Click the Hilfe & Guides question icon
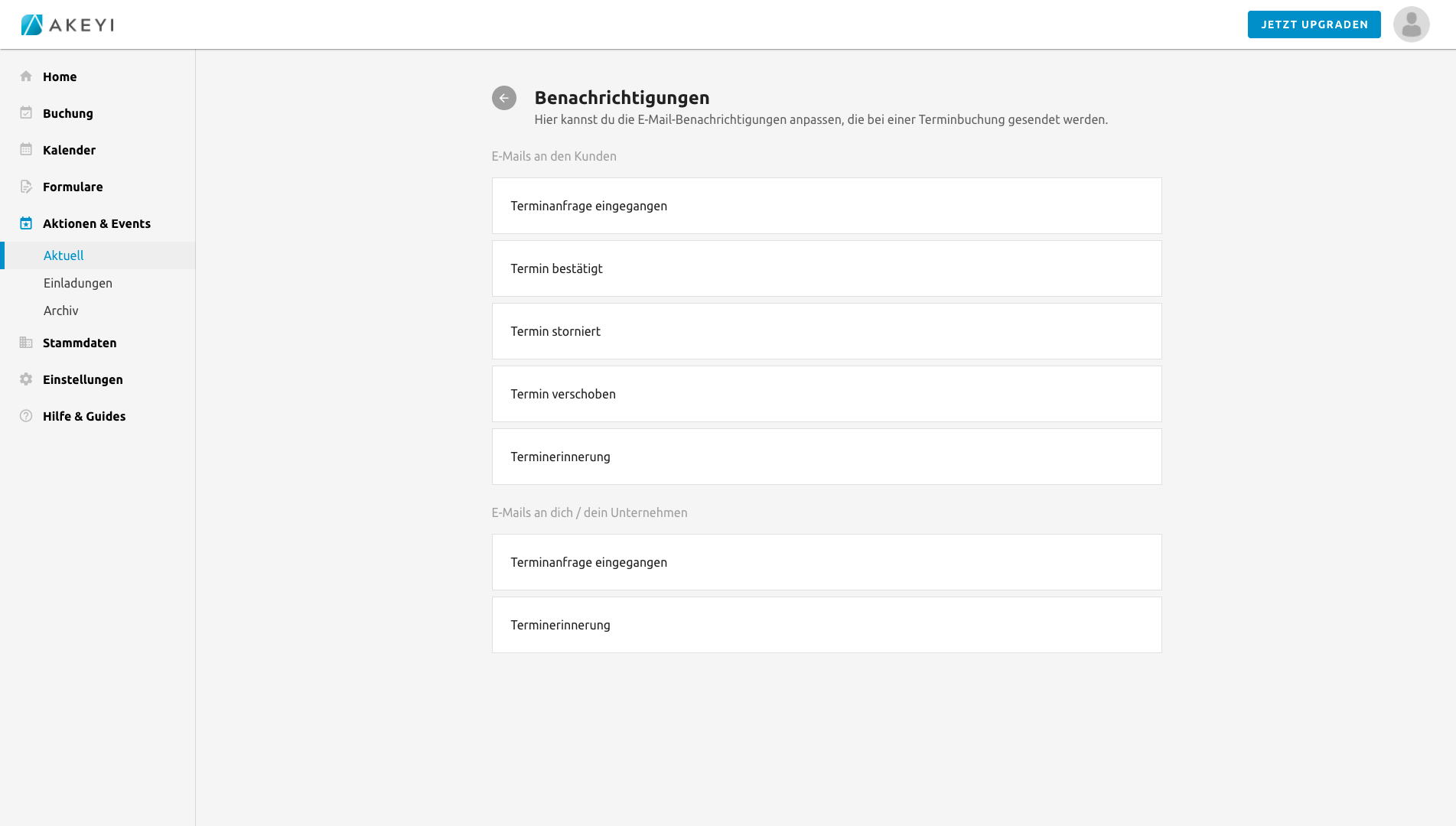The image size is (1456, 826). (26, 416)
